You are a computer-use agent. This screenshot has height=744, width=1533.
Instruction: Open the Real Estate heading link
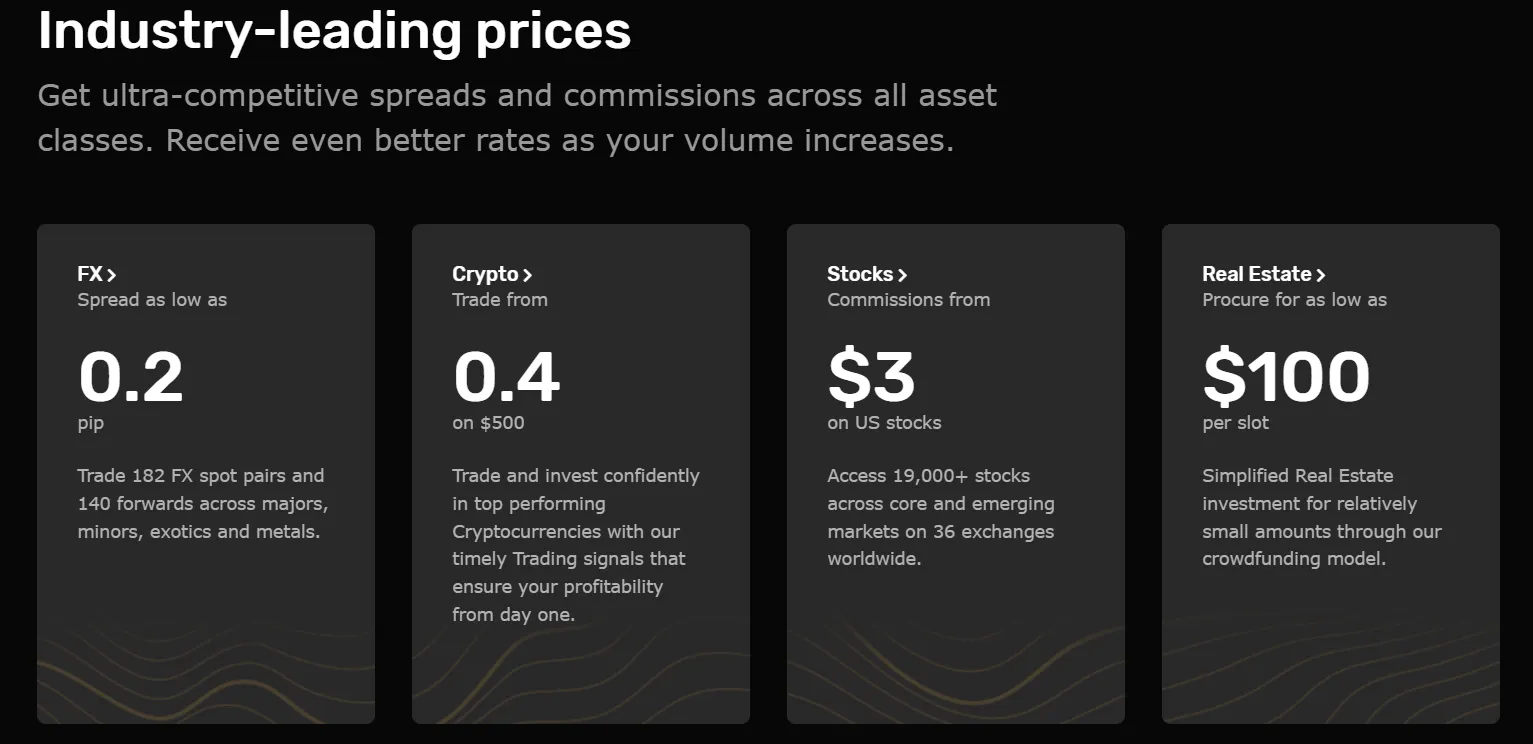(1256, 274)
